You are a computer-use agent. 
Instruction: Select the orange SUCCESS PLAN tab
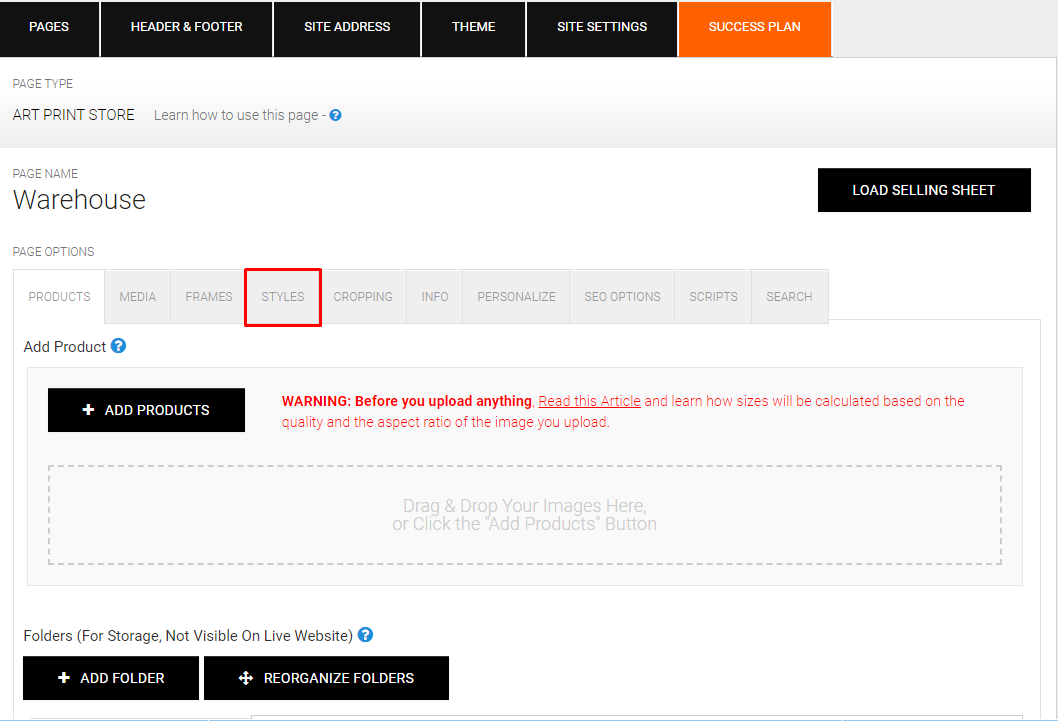[x=755, y=28]
